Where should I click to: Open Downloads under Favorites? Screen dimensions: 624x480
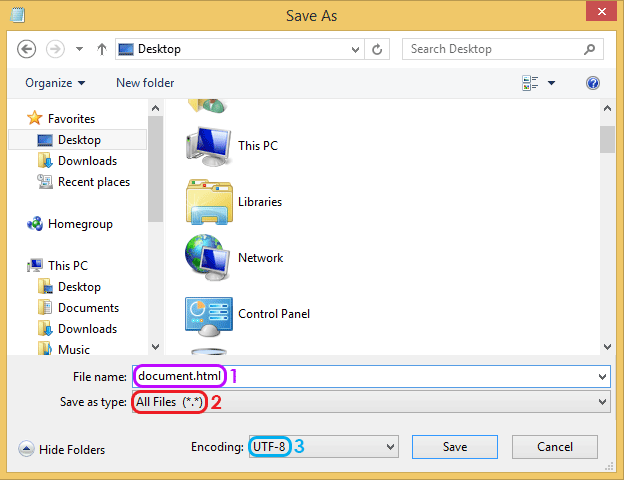pyautogui.click(x=87, y=161)
